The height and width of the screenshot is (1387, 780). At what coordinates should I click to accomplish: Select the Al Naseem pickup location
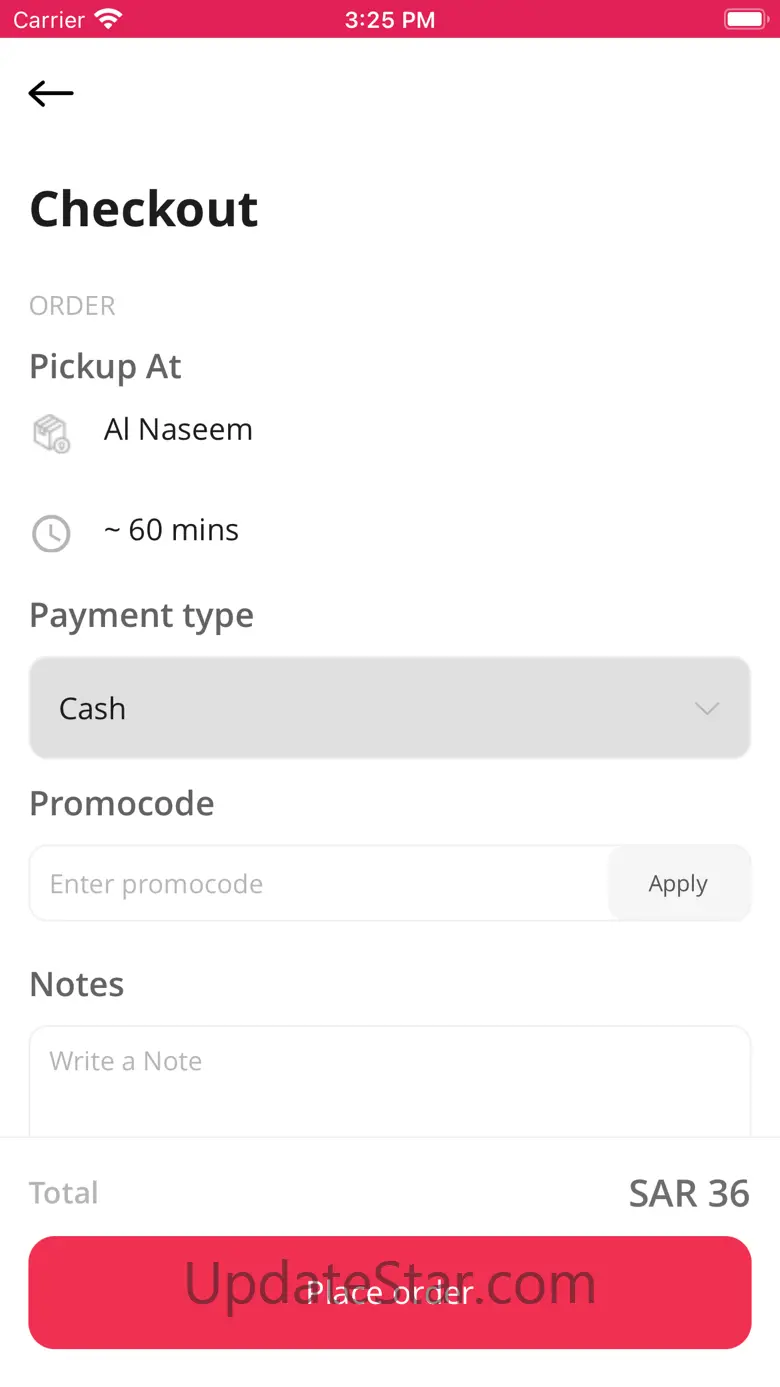tap(178, 430)
